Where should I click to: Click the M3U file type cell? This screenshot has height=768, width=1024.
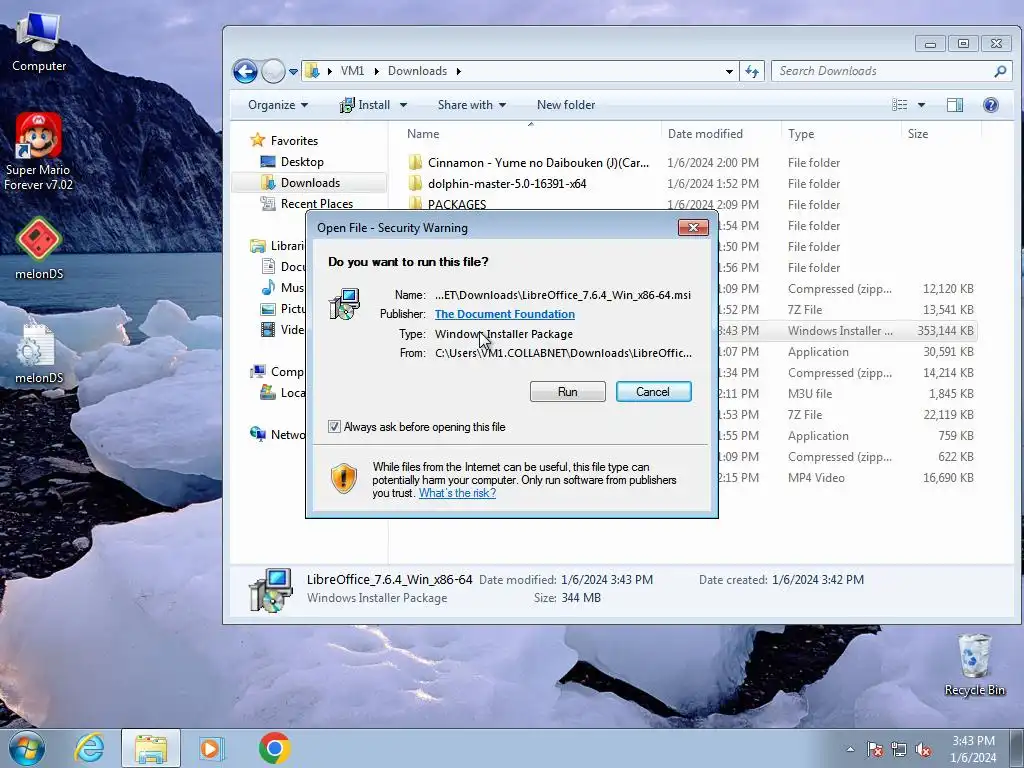pyautogui.click(x=810, y=393)
